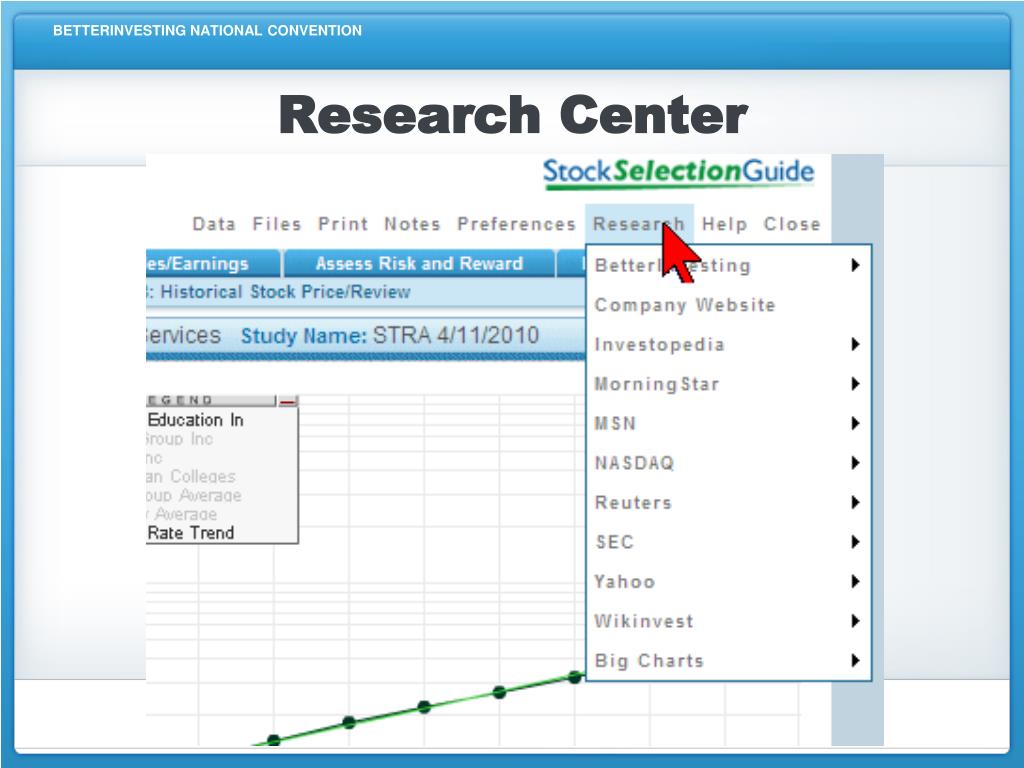This screenshot has height=768, width=1024.
Task: Click the Legend title bar
Action: [211, 400]
